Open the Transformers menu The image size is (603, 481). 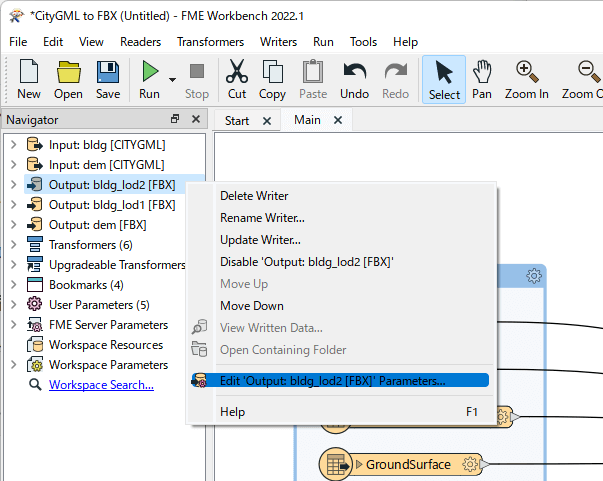[210, 42]
